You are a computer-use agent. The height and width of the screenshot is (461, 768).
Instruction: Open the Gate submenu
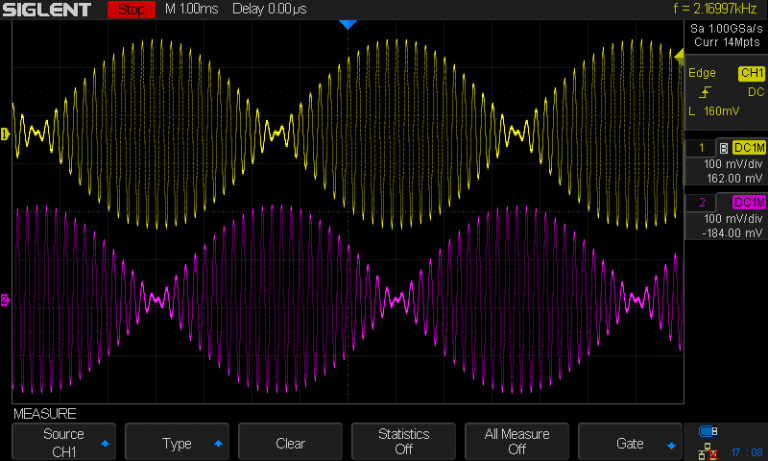tap(630, 442)
